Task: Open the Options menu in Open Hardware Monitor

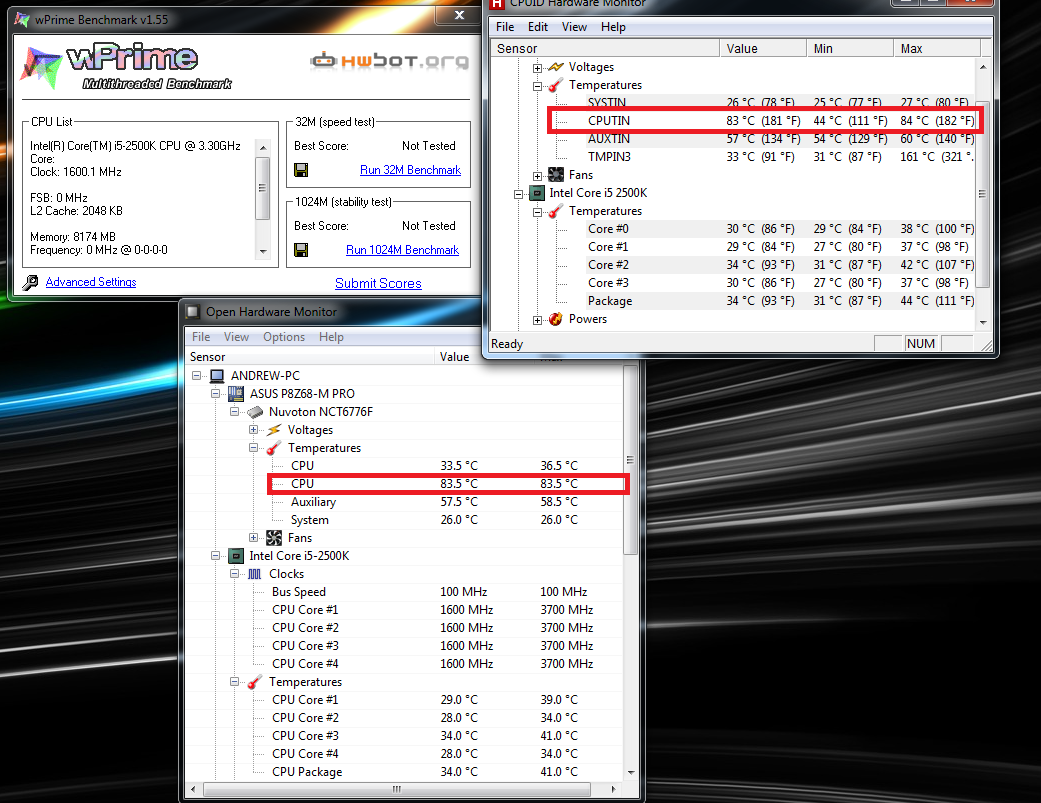Action: pos(284,337)
